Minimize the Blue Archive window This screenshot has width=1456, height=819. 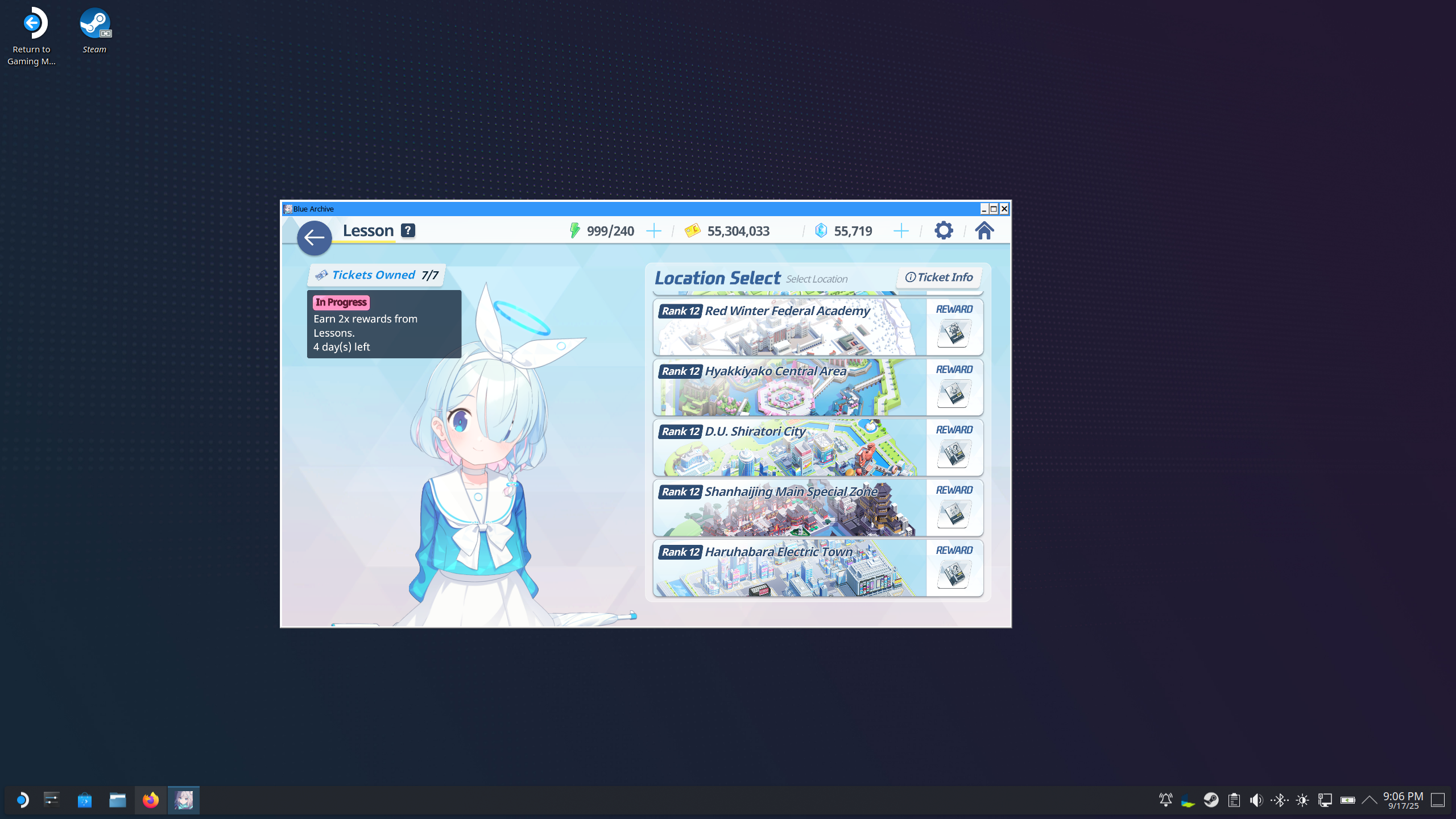click(x=983, y=209)
